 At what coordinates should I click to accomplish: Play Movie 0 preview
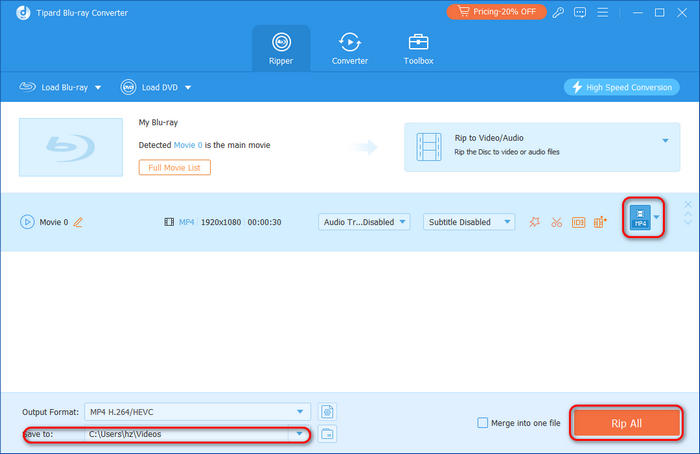27,222
